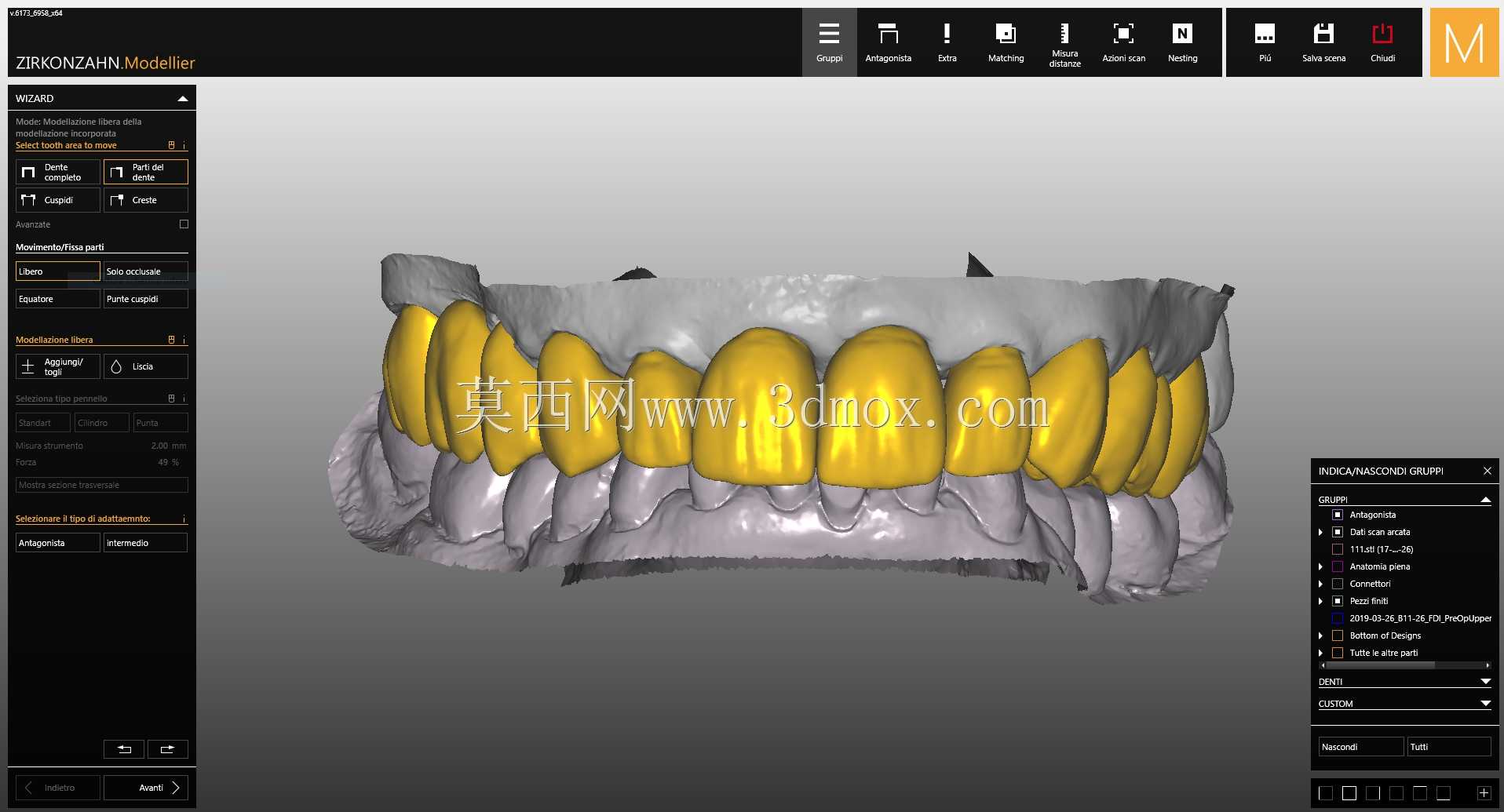
Task: Open the Più menu icon
Action: pos(1265,42)
